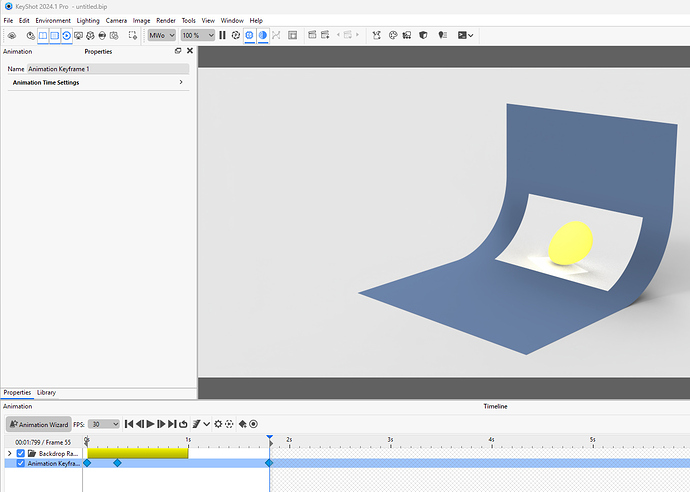The image size is (690, 492).
Task: Jump to end of animation
Action: (172, 424)
